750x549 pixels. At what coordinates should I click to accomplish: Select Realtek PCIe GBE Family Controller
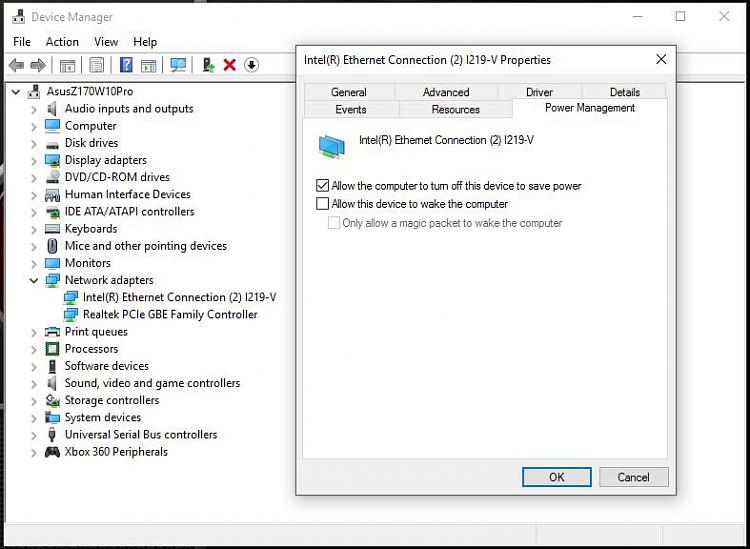(x=170, y=314)
